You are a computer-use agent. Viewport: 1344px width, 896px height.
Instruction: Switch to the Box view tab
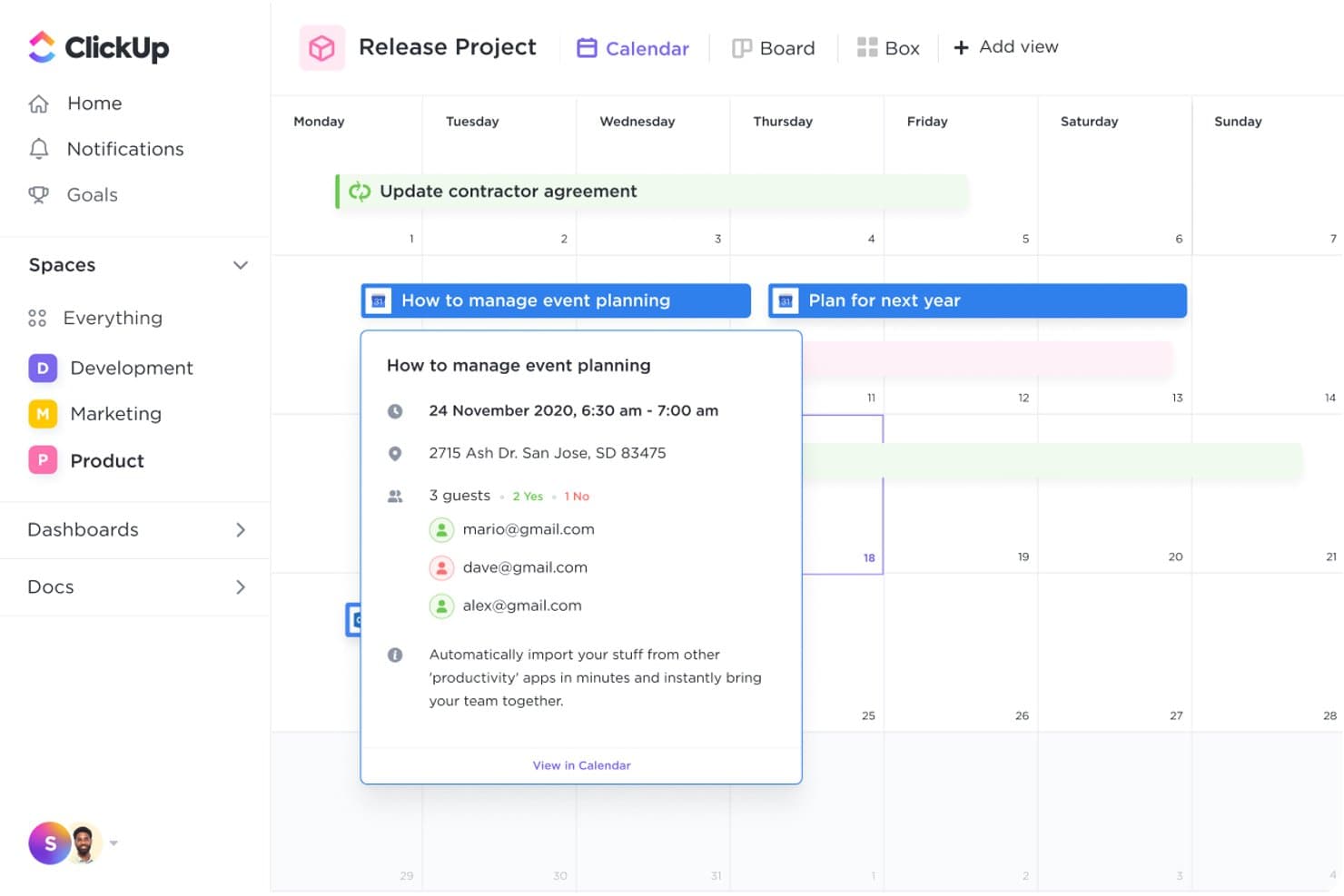(888, 48)
